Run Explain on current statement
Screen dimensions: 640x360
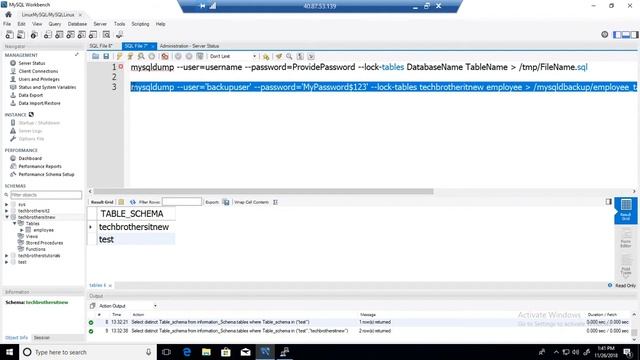[141, 56]
